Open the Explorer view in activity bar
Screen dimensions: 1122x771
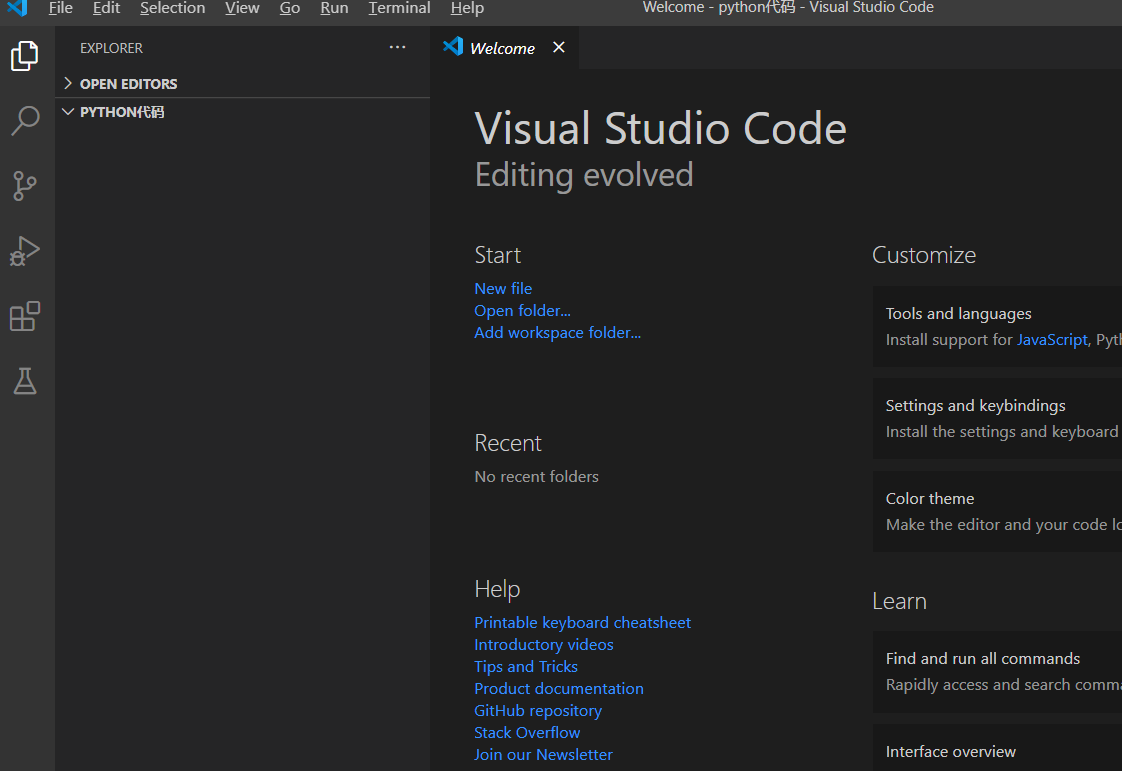pyautogui.click(x=25, y=56)
